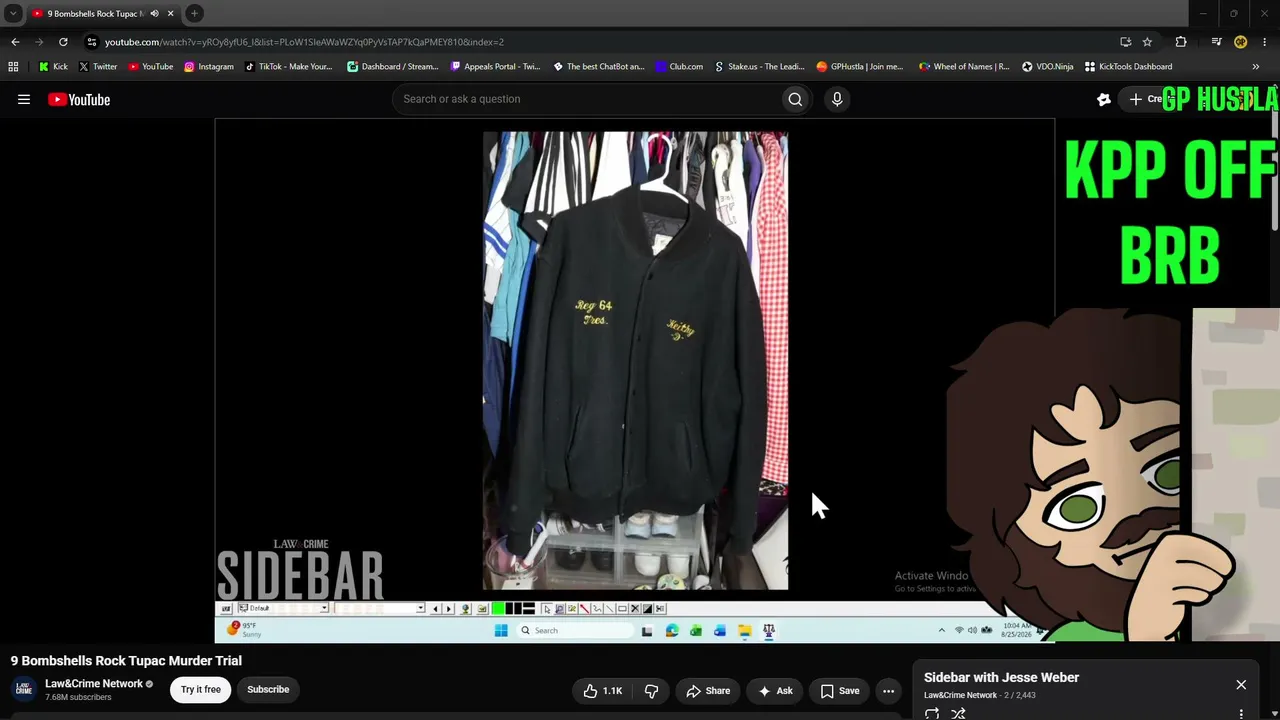Open the cast media icon in address bar
Image resolution: width=1280 pixels, height=720 pixels.
[x=1126, y=42]
